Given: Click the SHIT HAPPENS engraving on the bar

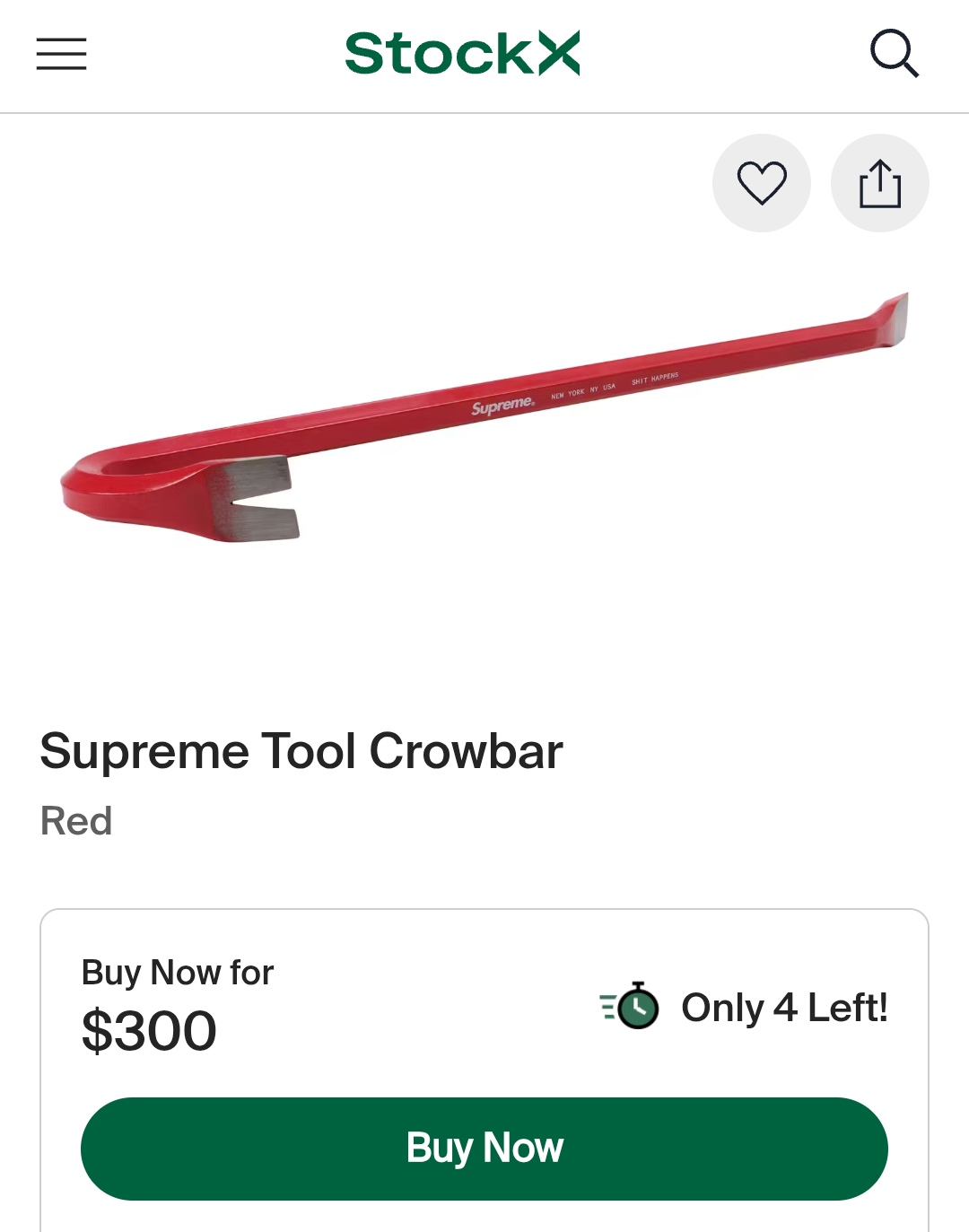Looking at the screenshot, I should coord(655,379).
